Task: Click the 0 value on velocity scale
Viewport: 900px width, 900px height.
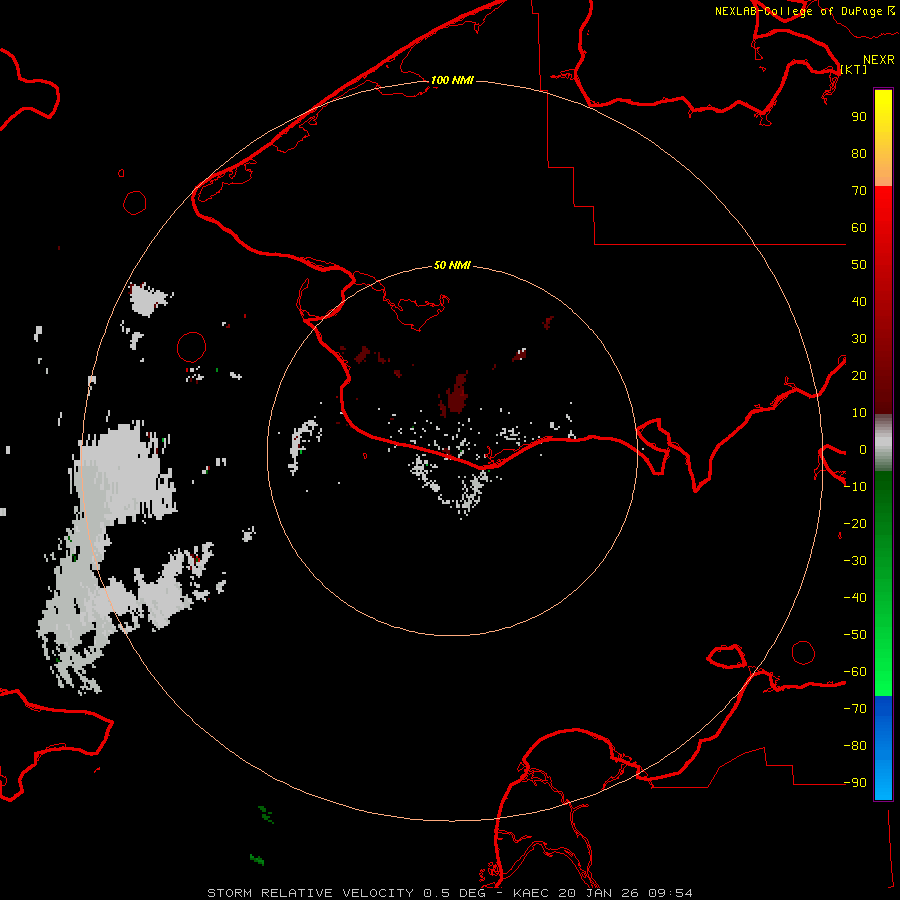Action: tap(862, 450)
